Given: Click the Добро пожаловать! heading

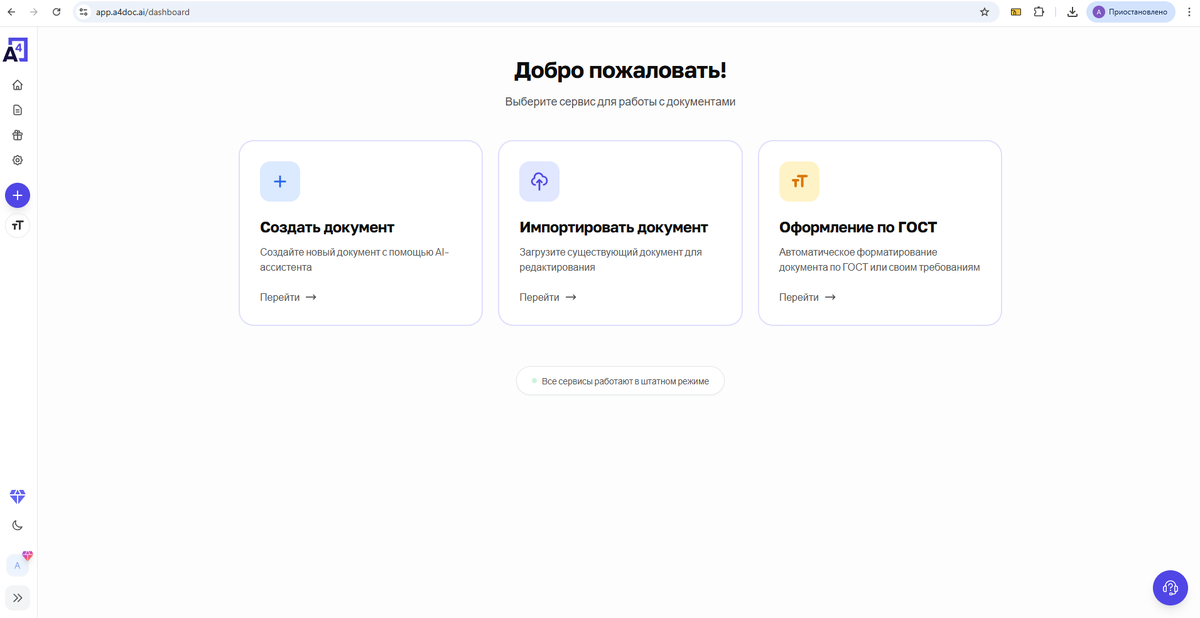Looking at the screenshot, I should (x=620, y=70).
